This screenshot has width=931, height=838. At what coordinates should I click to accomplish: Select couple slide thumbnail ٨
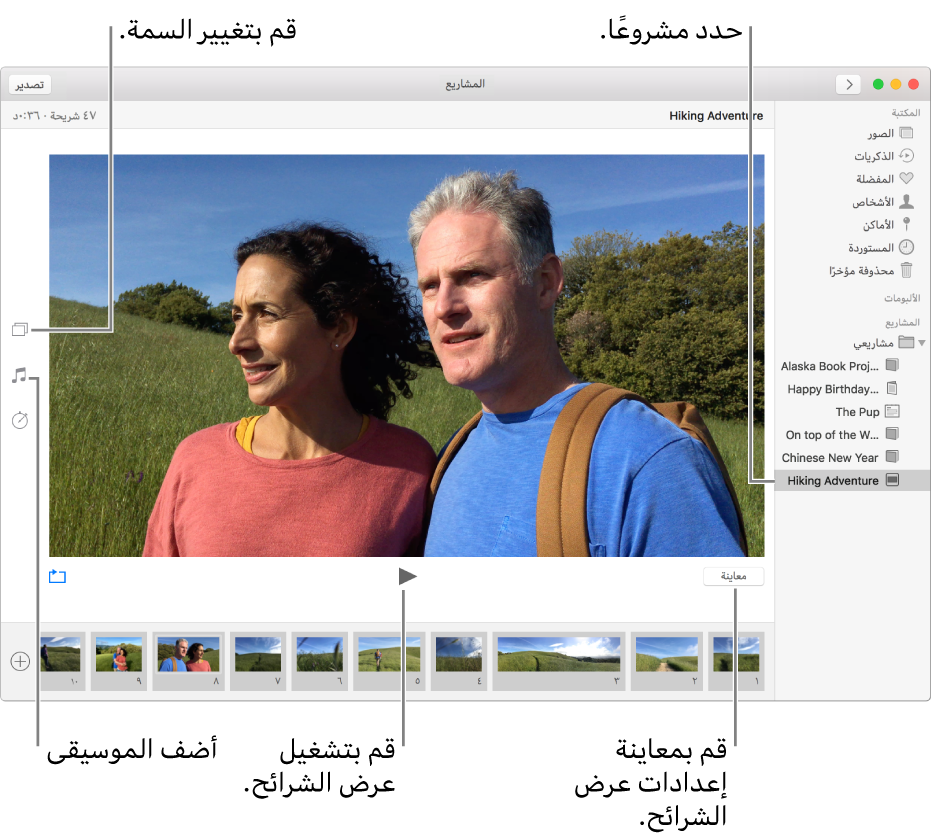point(188,661)
